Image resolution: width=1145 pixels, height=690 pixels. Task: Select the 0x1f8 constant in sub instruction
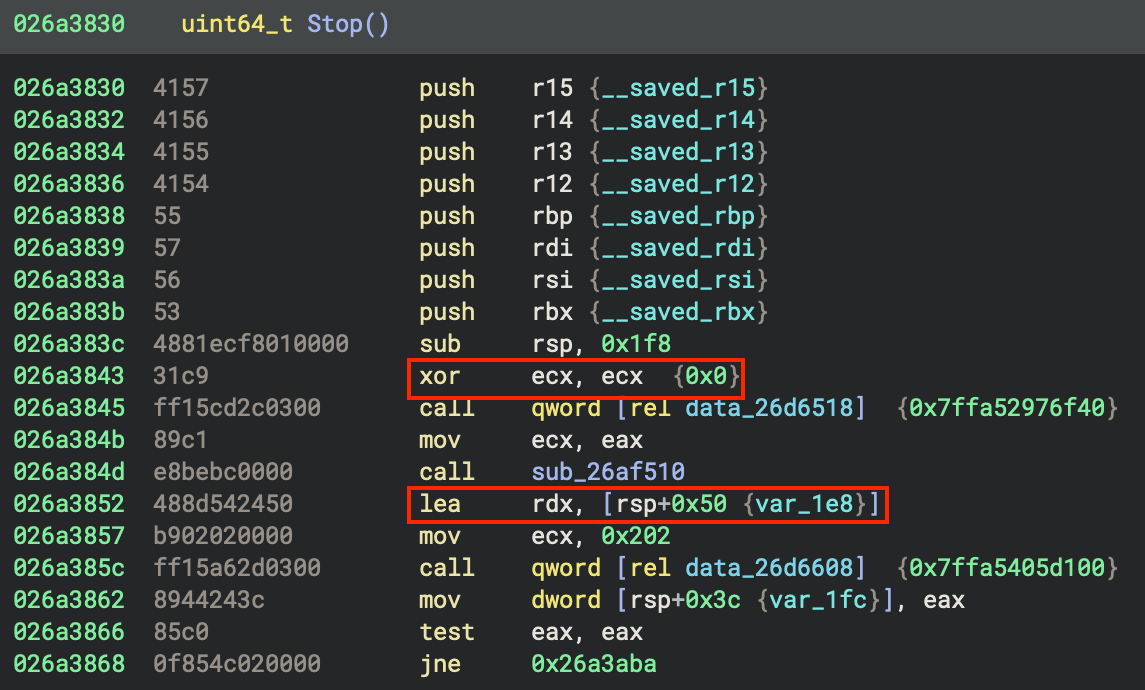pyautogui.click(x=636, y=344)
